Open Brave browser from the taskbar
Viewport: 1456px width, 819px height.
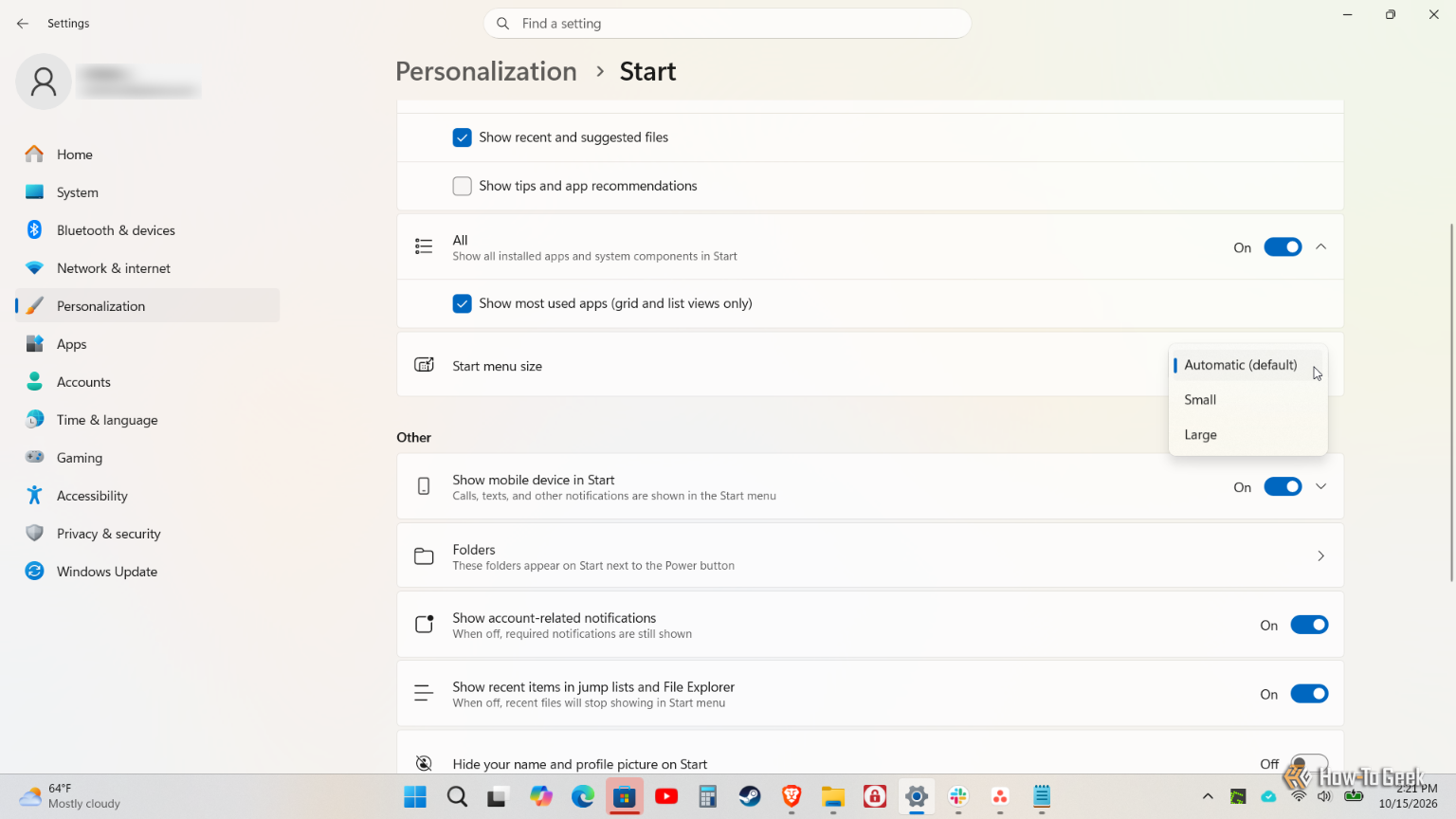(792, 797)
